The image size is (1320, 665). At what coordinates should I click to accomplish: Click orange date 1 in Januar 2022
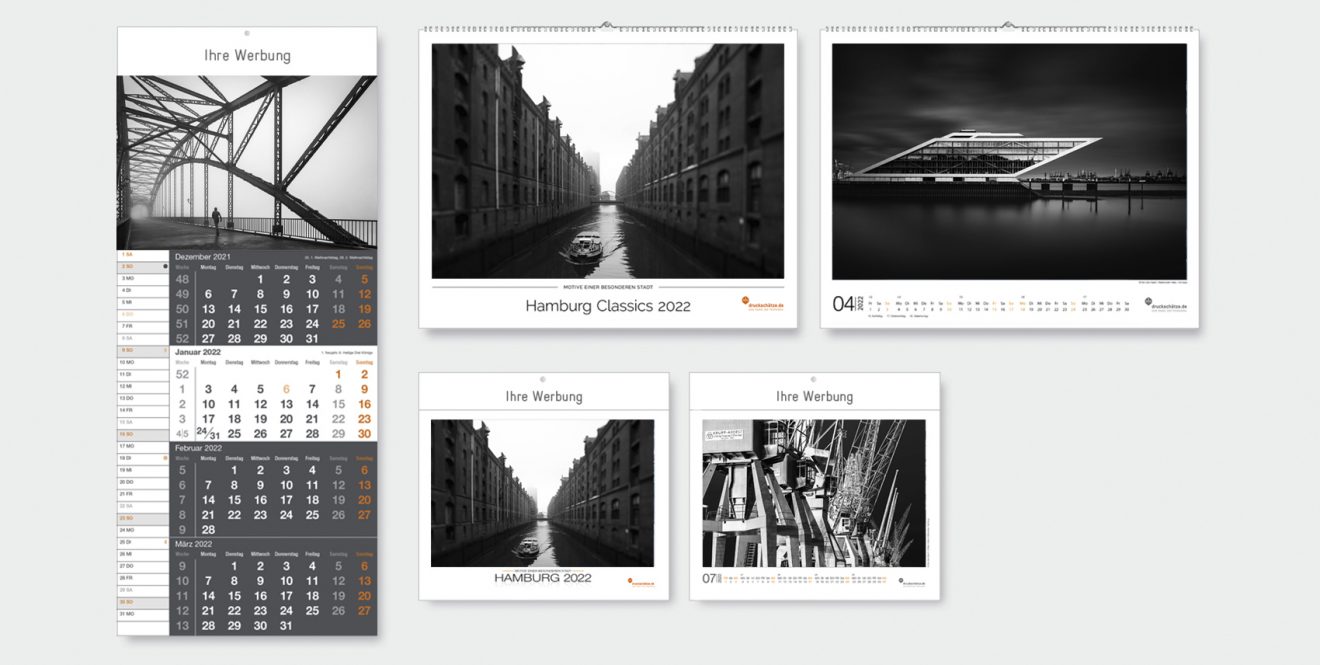[338, 374]
